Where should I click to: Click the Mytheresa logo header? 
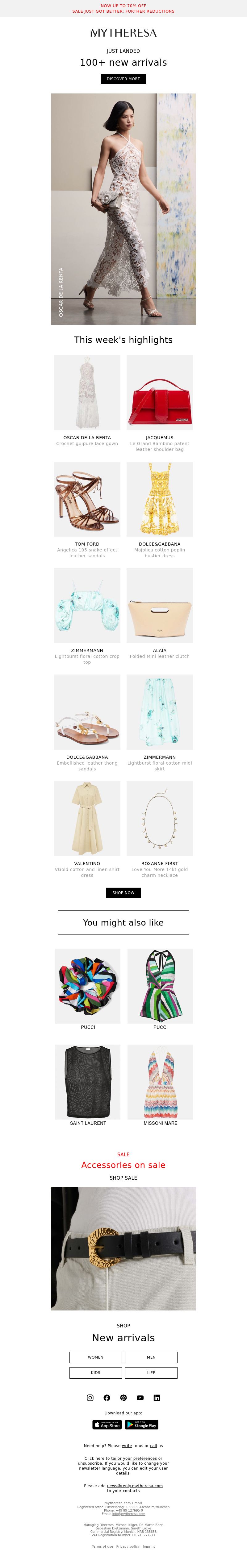click(x=123, y=33)
